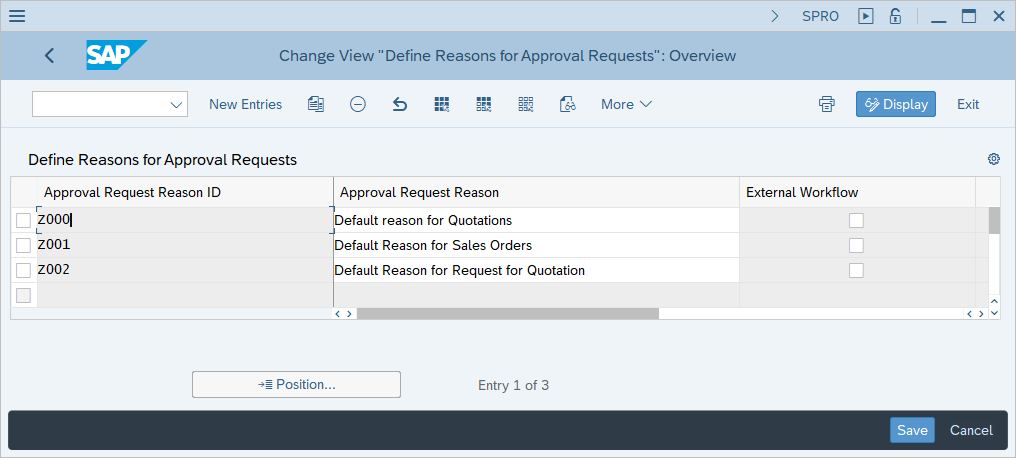1016x458 pixels.
Task: Click the Save button
Action: click(912, 430)
